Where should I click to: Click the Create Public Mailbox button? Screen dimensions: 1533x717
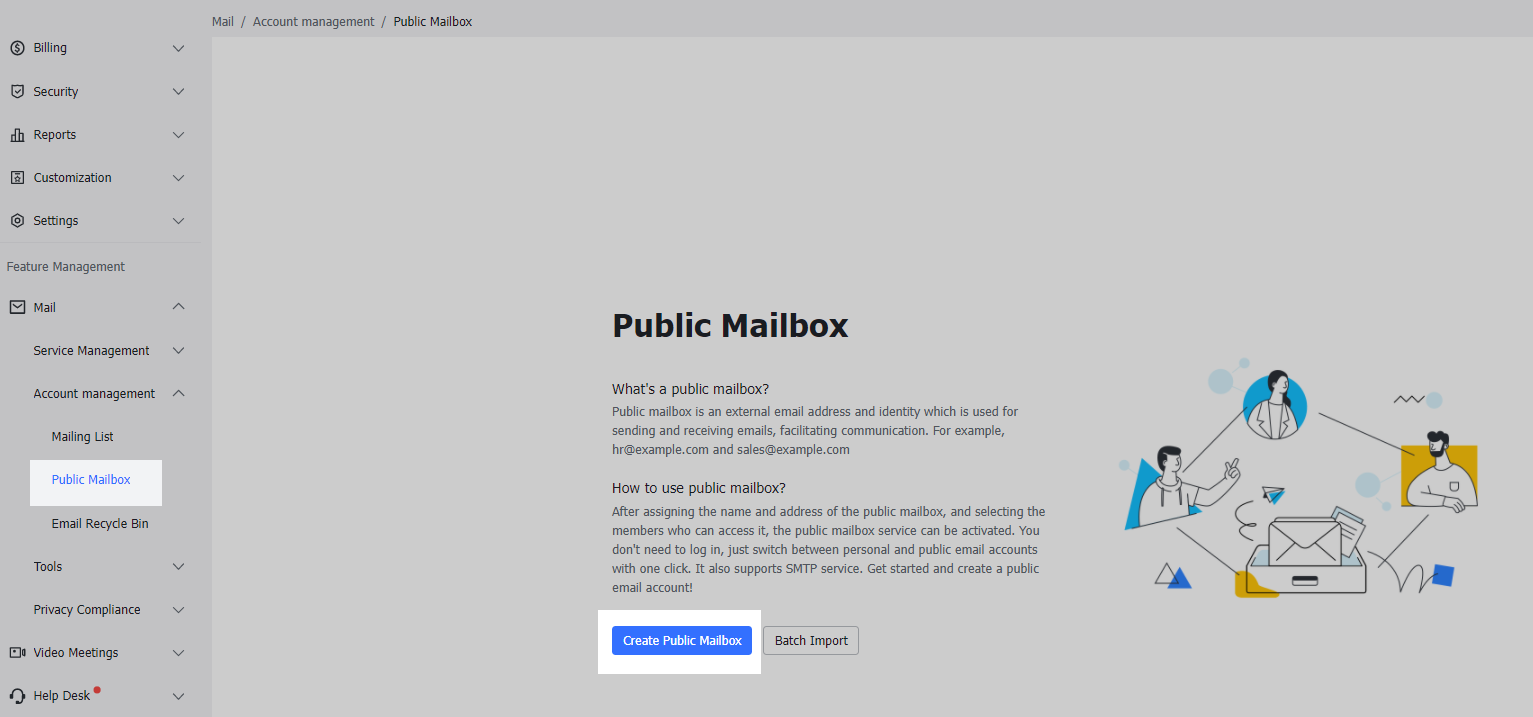tap(682, 640)
